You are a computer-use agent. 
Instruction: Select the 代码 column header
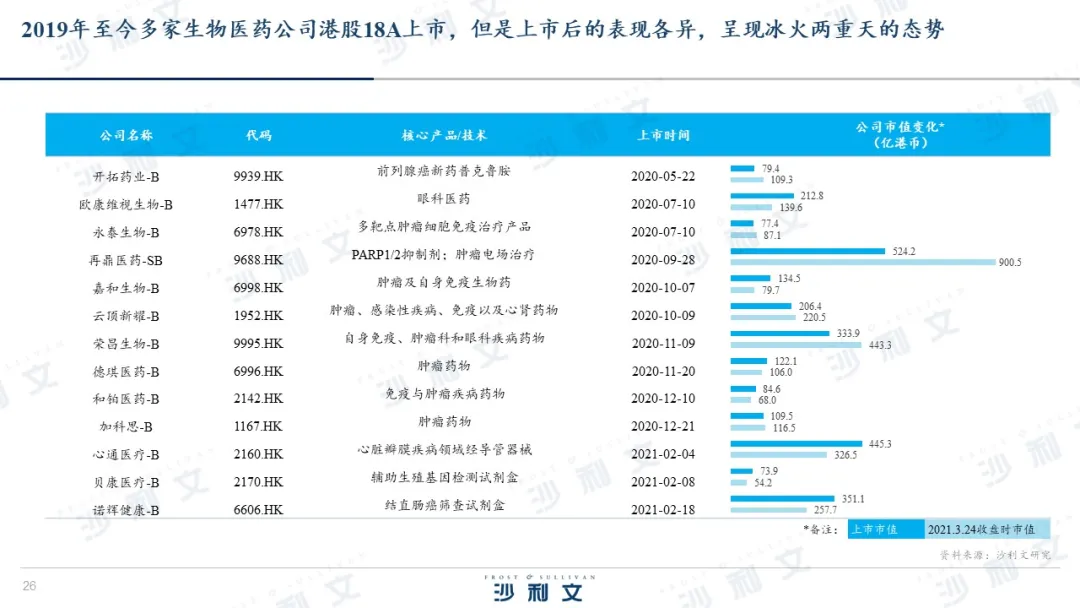(258, 135)
